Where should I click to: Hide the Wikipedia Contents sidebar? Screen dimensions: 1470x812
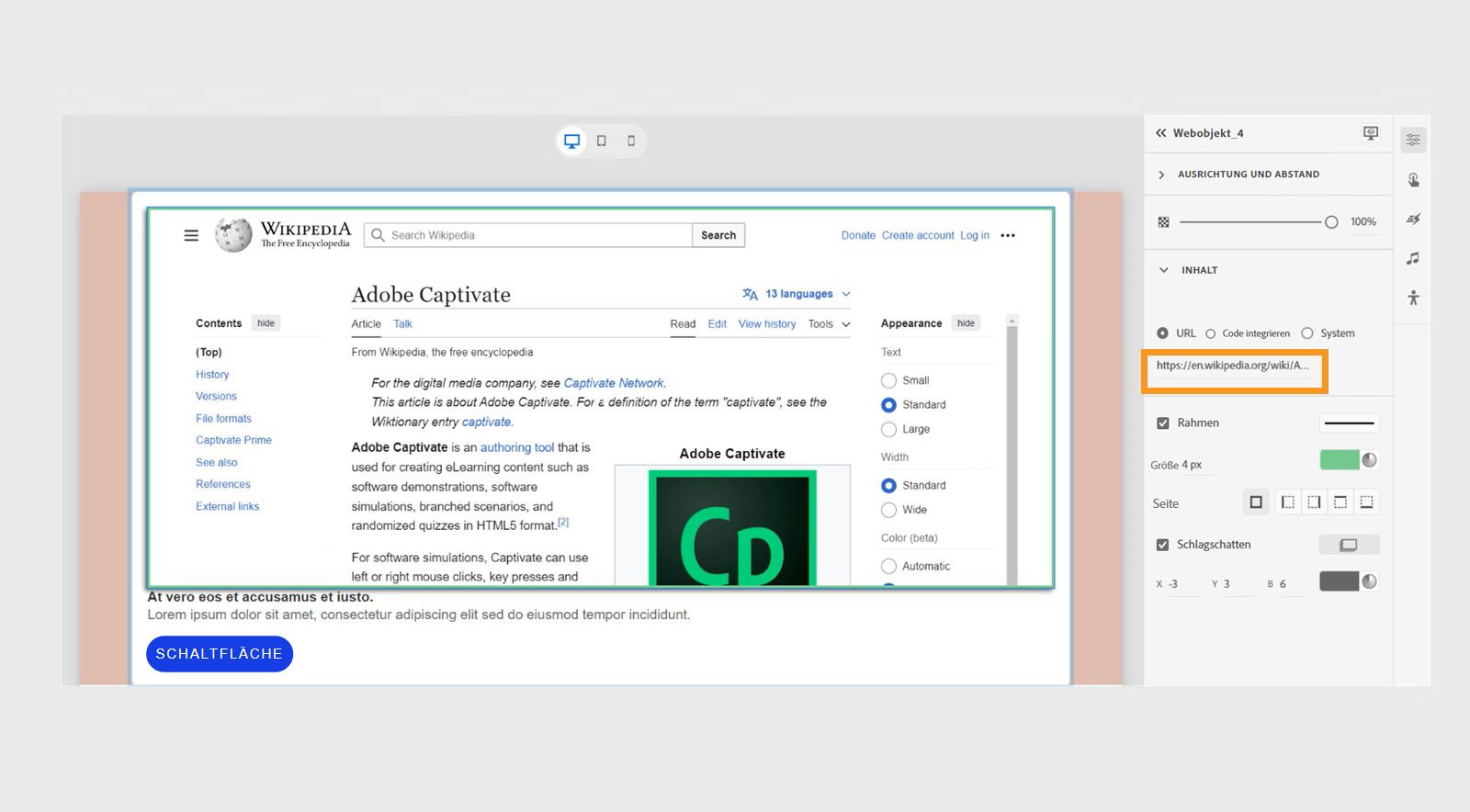point(266,323)
